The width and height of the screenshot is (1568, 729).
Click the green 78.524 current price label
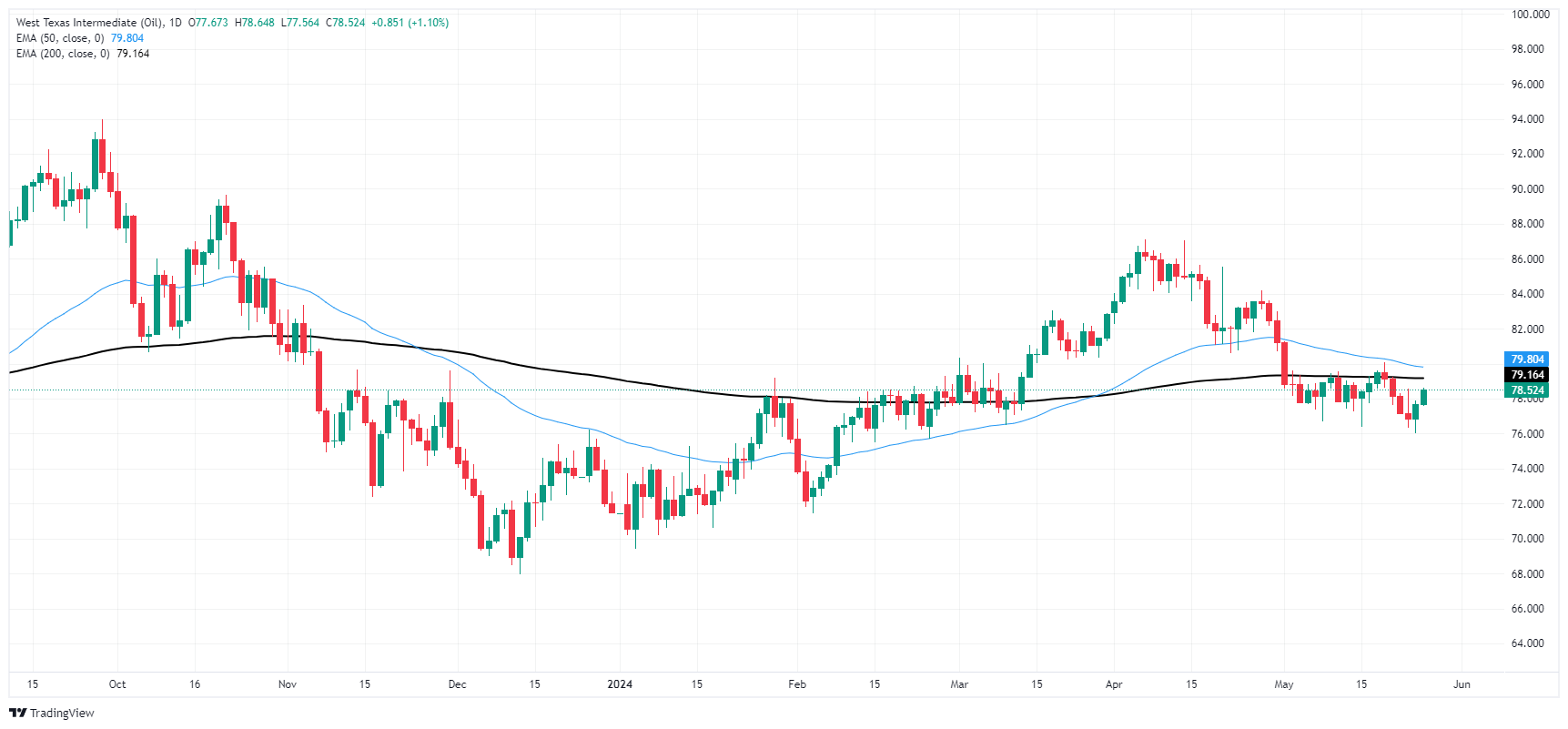click(1527, 390)
